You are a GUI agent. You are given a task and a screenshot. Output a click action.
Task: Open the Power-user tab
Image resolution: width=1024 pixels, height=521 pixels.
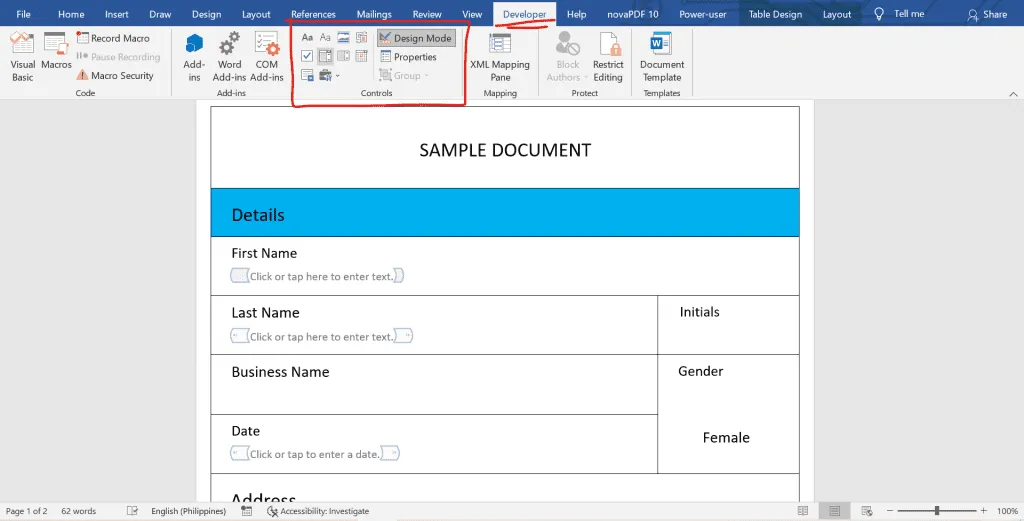coord(703,14)
